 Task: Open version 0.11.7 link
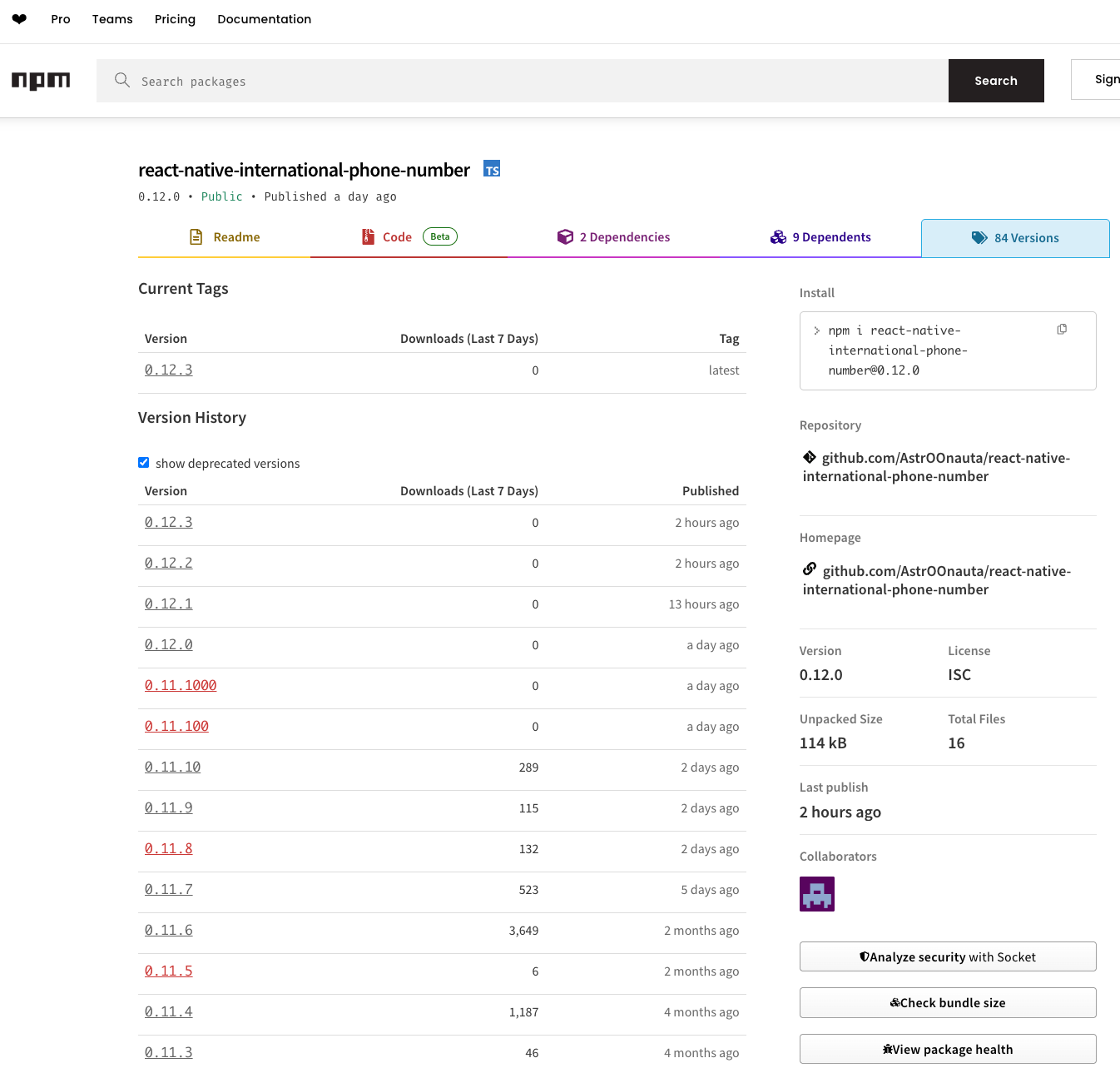coord(169,889)
